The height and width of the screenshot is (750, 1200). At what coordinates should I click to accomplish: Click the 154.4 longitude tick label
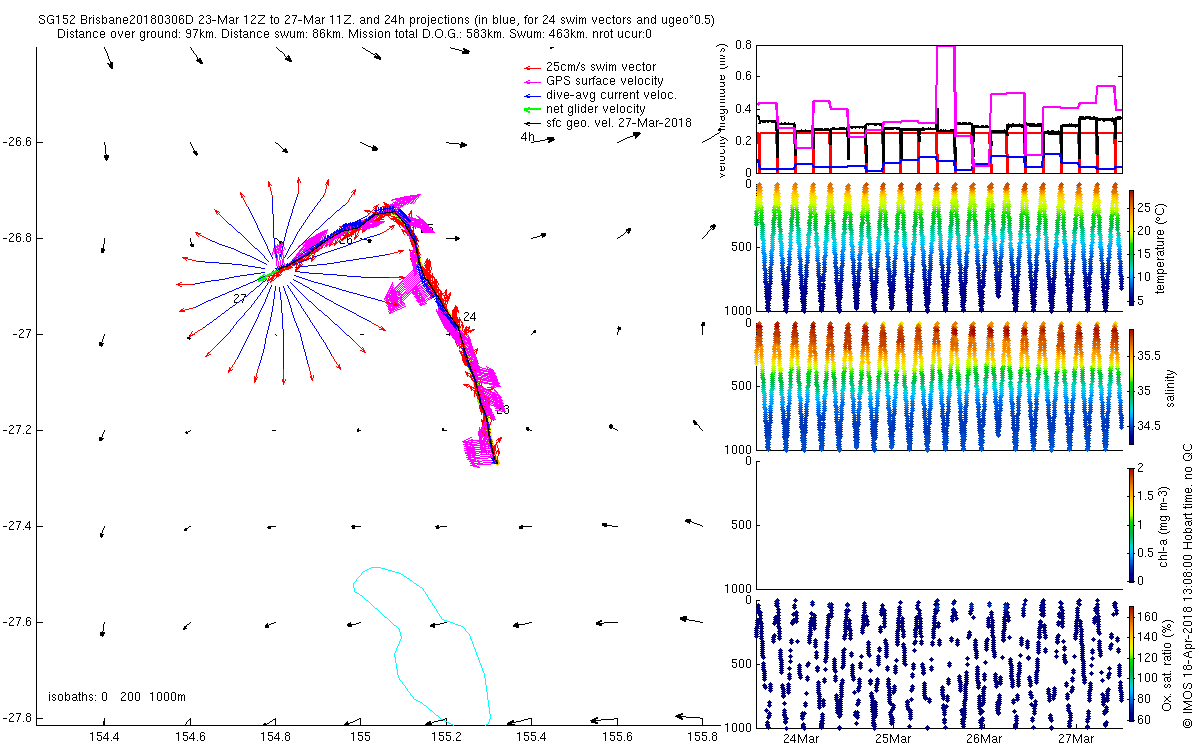point(104,737)
